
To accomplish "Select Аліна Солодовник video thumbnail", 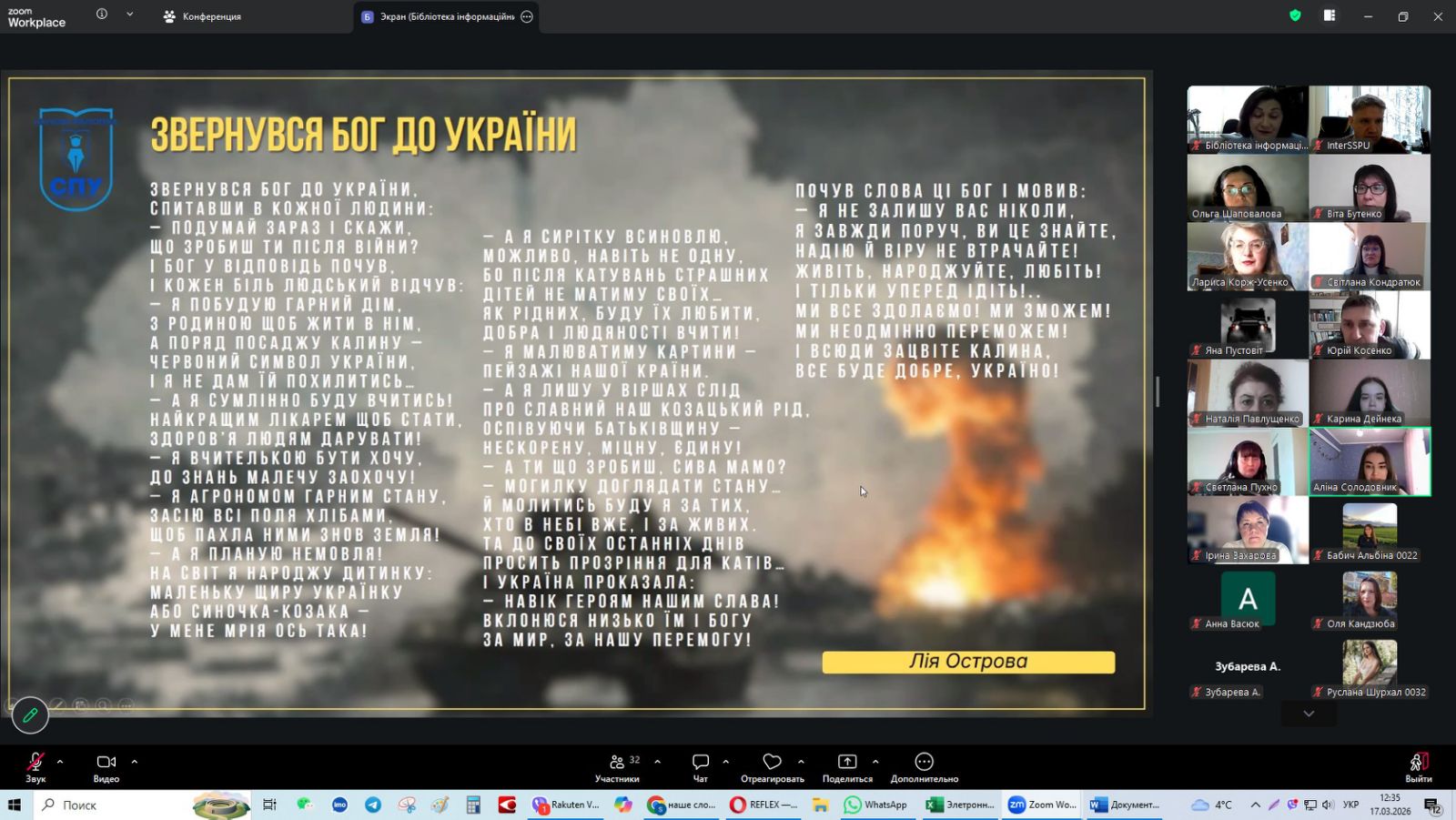I will click(x=1370, y=461).
